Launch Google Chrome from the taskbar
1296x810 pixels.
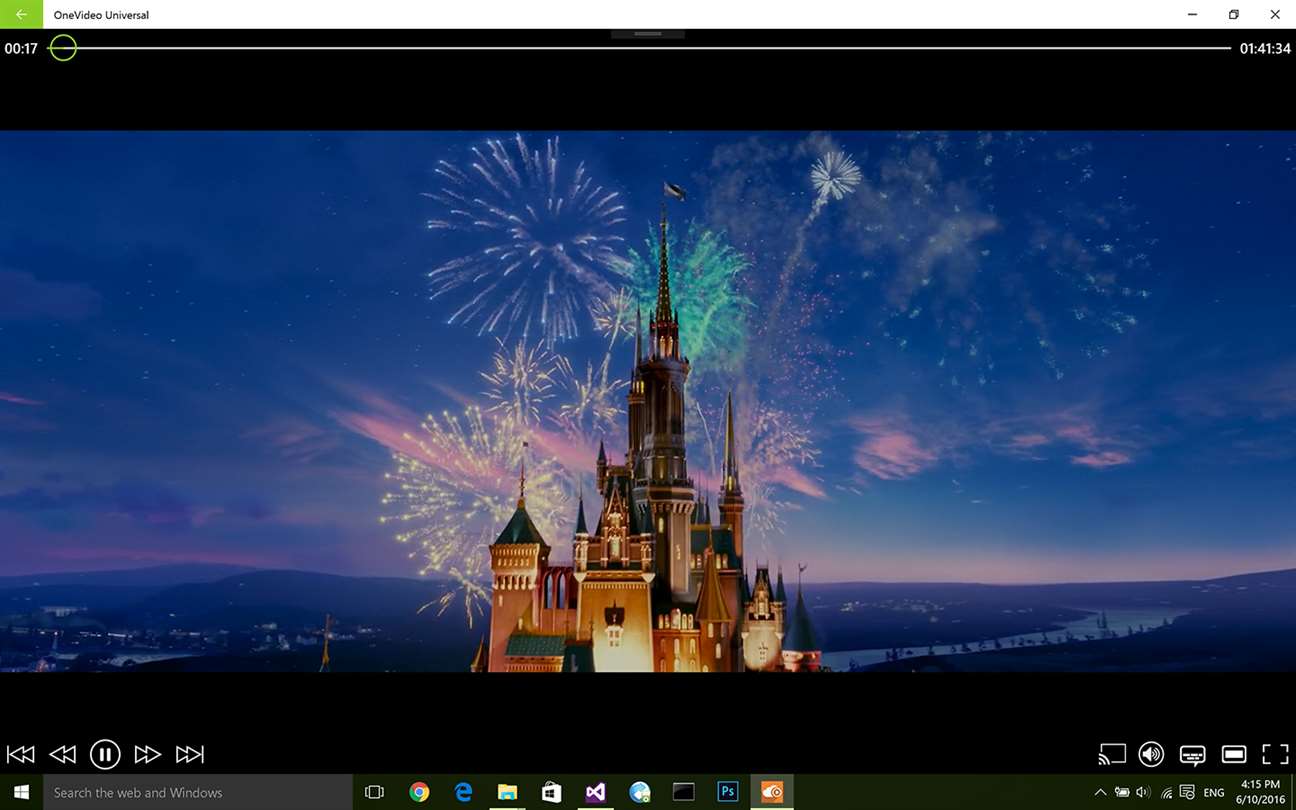(x=419, y=792)
